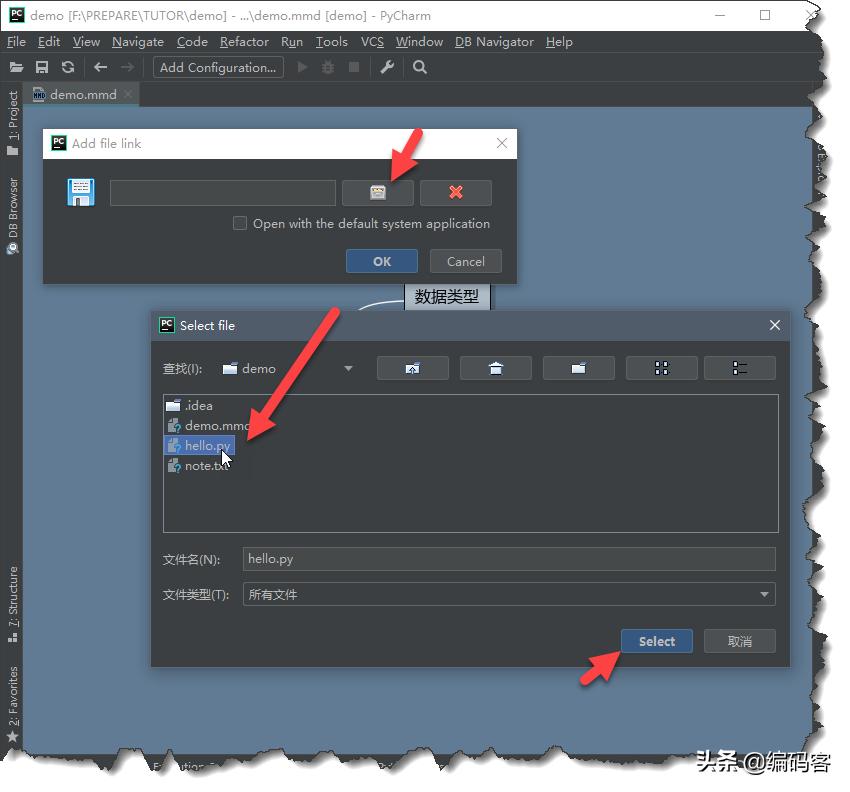
Task: Click Synchronize refresh icon in toolbar
Action: coord(68,67)
